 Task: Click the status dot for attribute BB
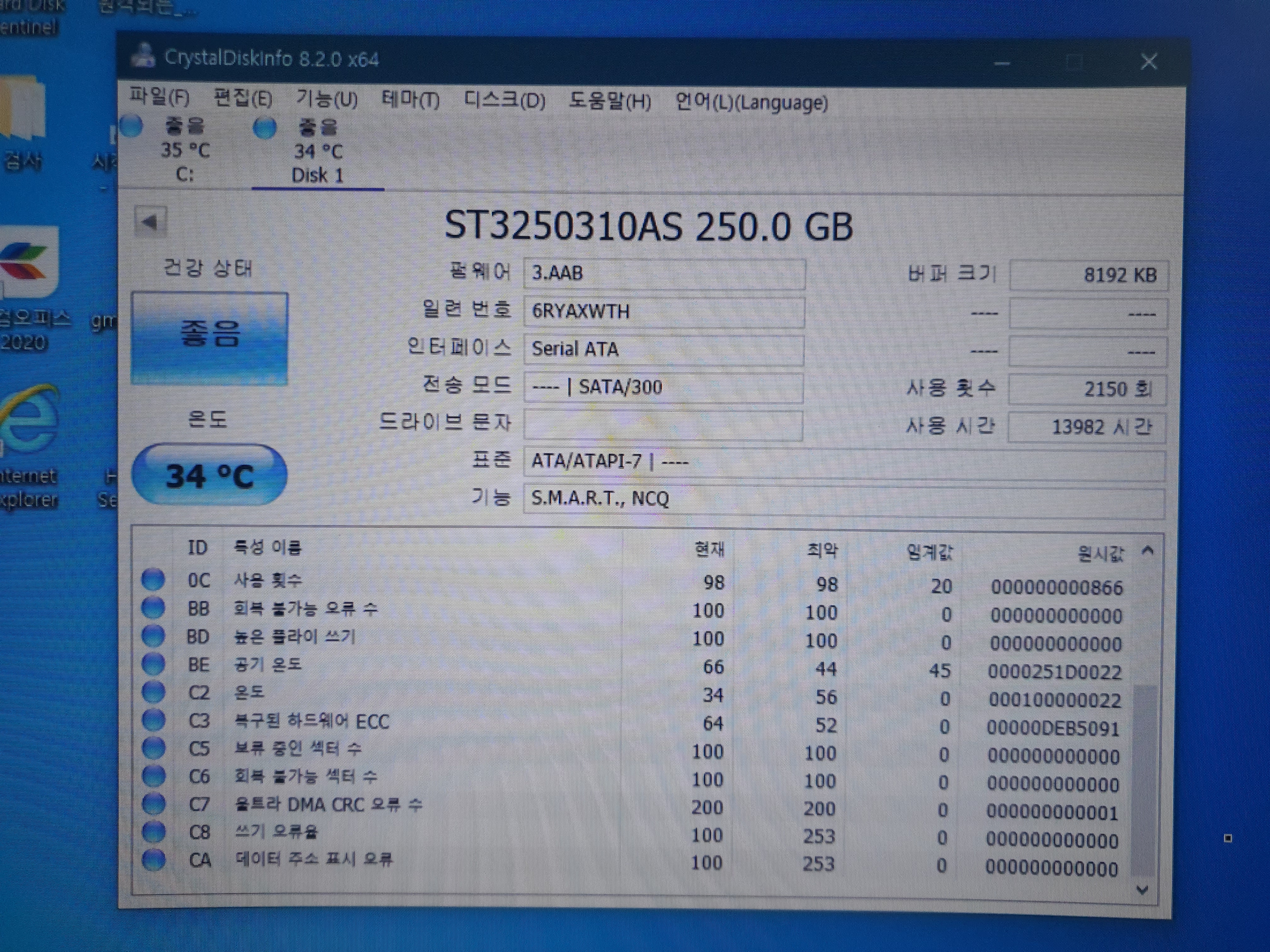pos(153,608)
